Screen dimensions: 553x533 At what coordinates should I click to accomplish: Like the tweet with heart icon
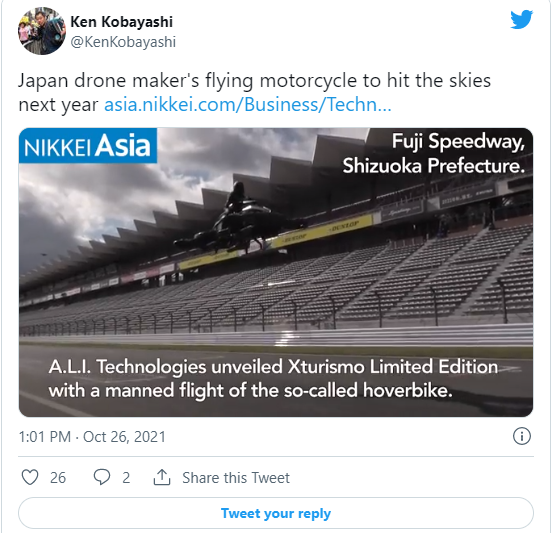pyautogui.click(x=30, y=477)
